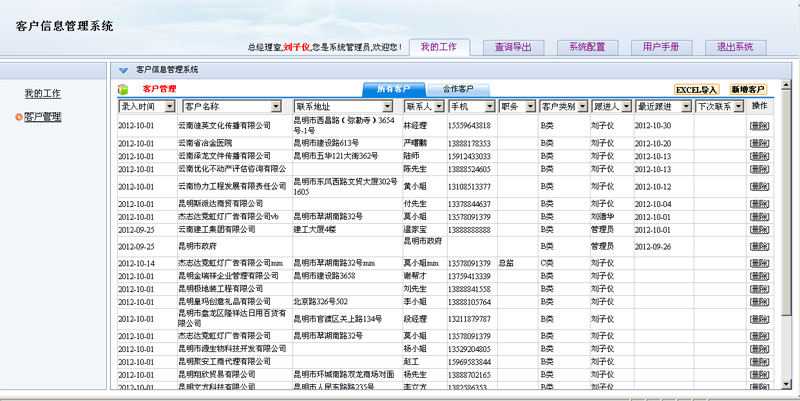This screenshot has width=800, height=401.
Task: Delete the 云南迪英文化传播有限公司 row
Action: click(x=759, y=125)
